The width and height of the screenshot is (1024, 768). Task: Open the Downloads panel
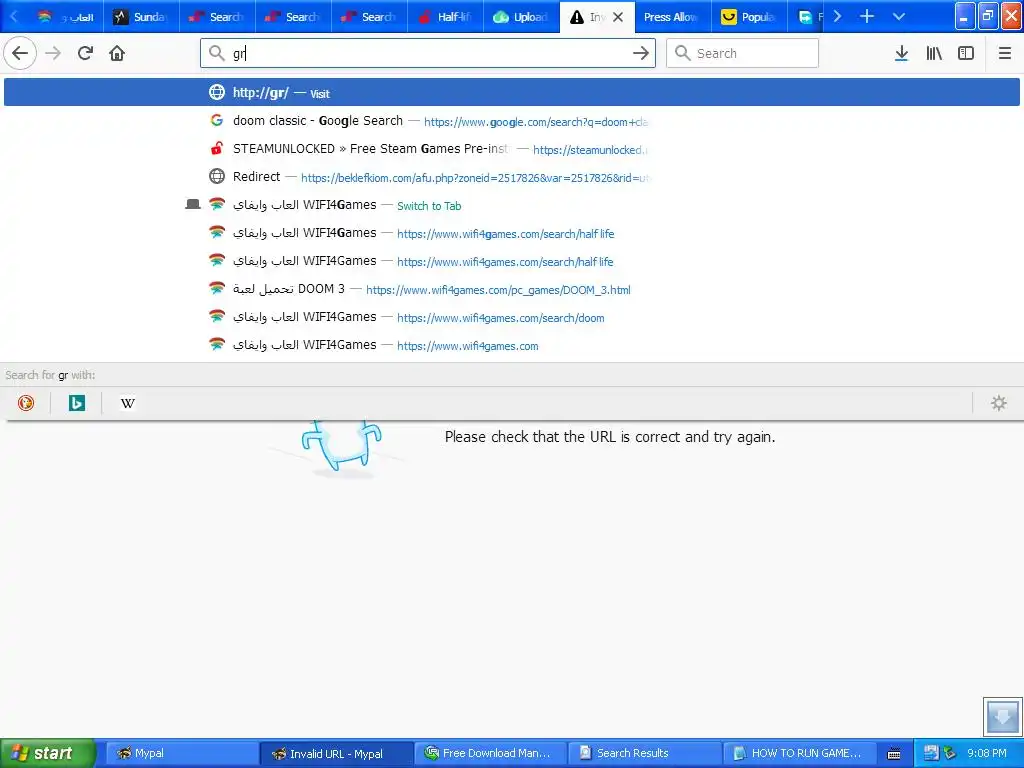tap(901, 53)
